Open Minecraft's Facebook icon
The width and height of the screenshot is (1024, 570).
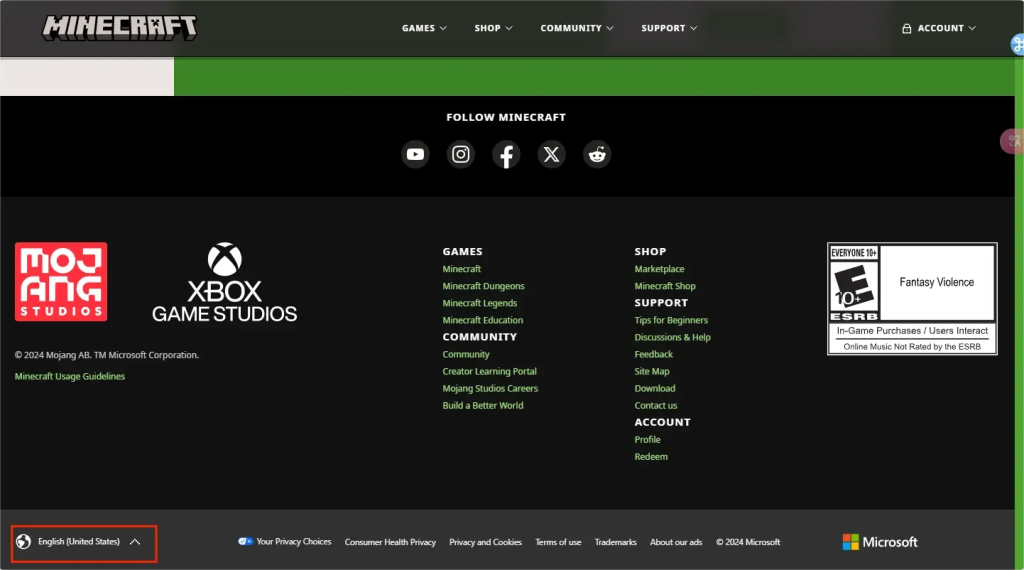(x=506, y=155)
